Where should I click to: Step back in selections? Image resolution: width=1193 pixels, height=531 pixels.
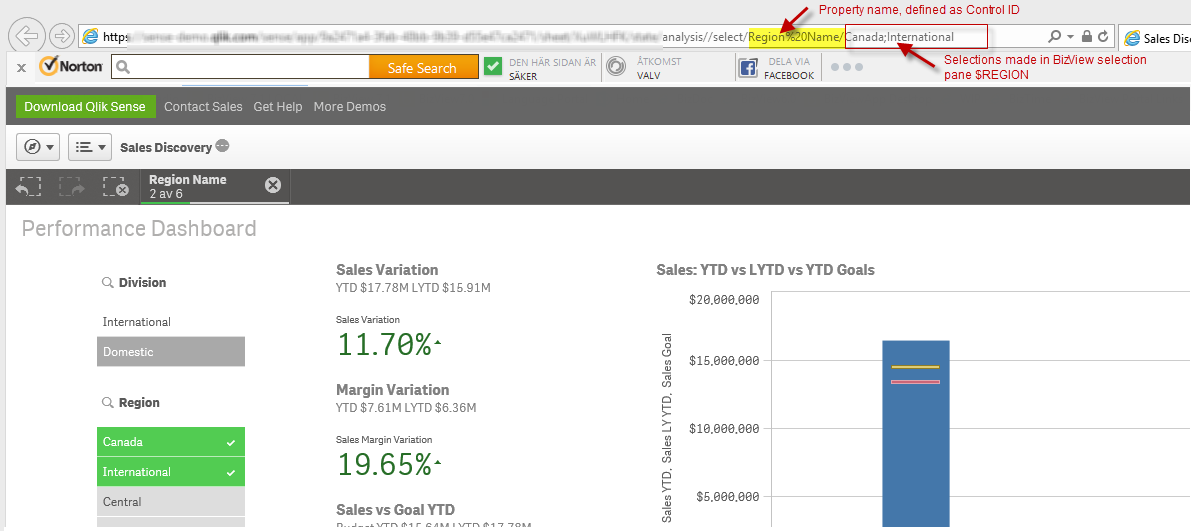click(x=29, y=186)
